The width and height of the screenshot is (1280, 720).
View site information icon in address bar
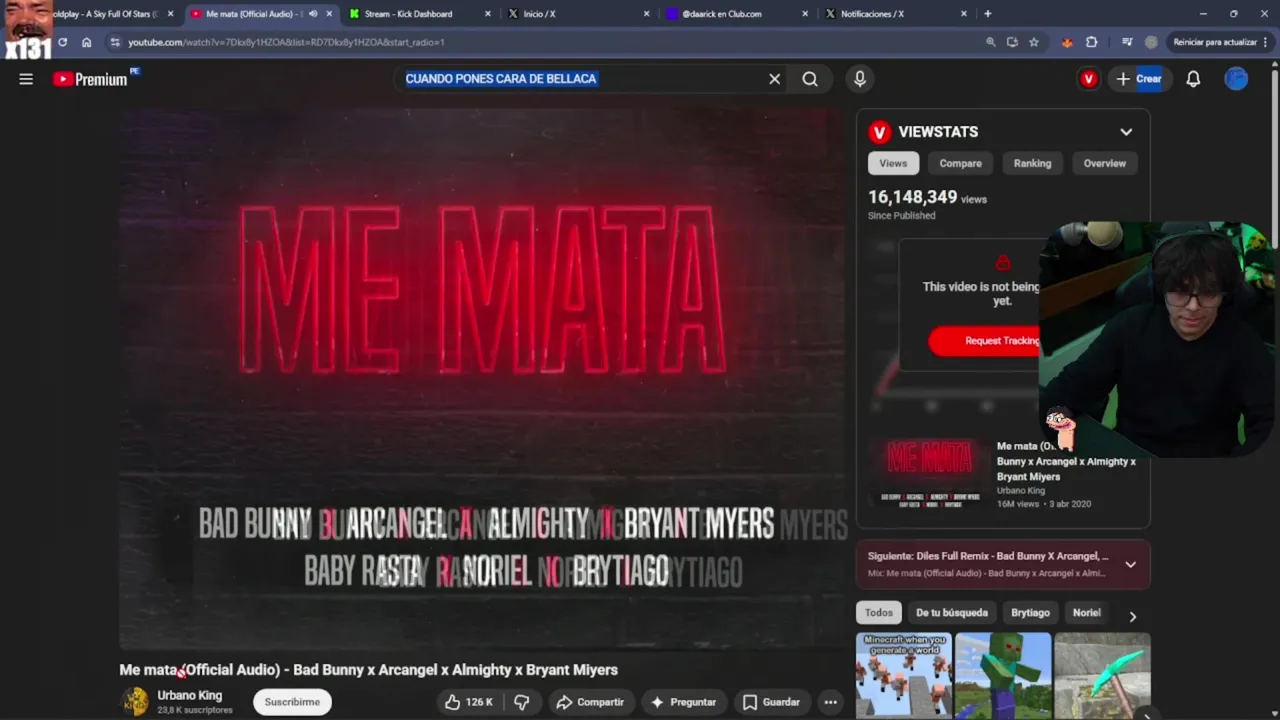(x=115, y=42)
